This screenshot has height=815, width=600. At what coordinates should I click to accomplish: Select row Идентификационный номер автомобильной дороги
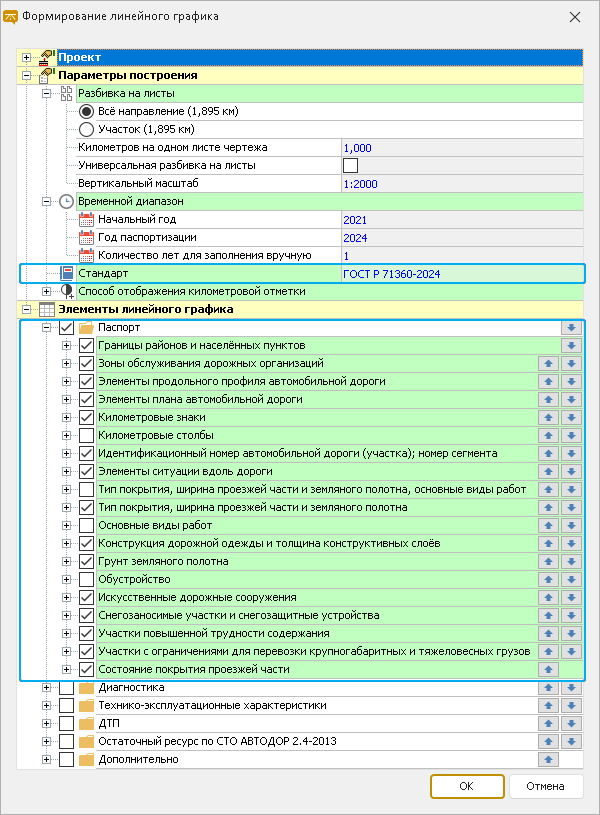point(317,454)
